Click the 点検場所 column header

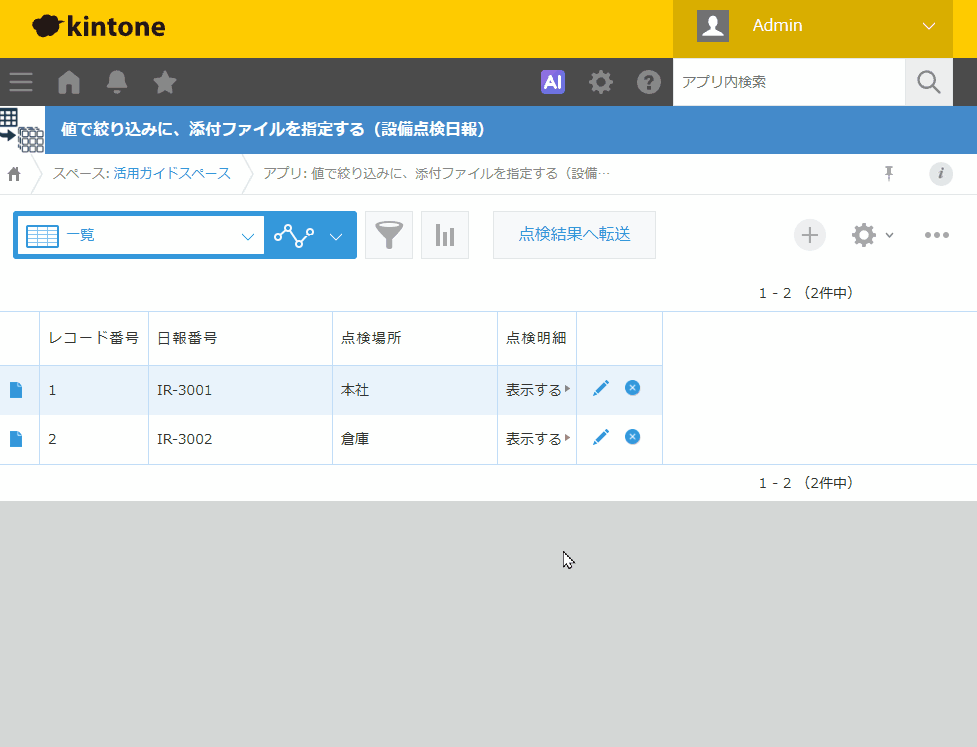tap(415, 338)
